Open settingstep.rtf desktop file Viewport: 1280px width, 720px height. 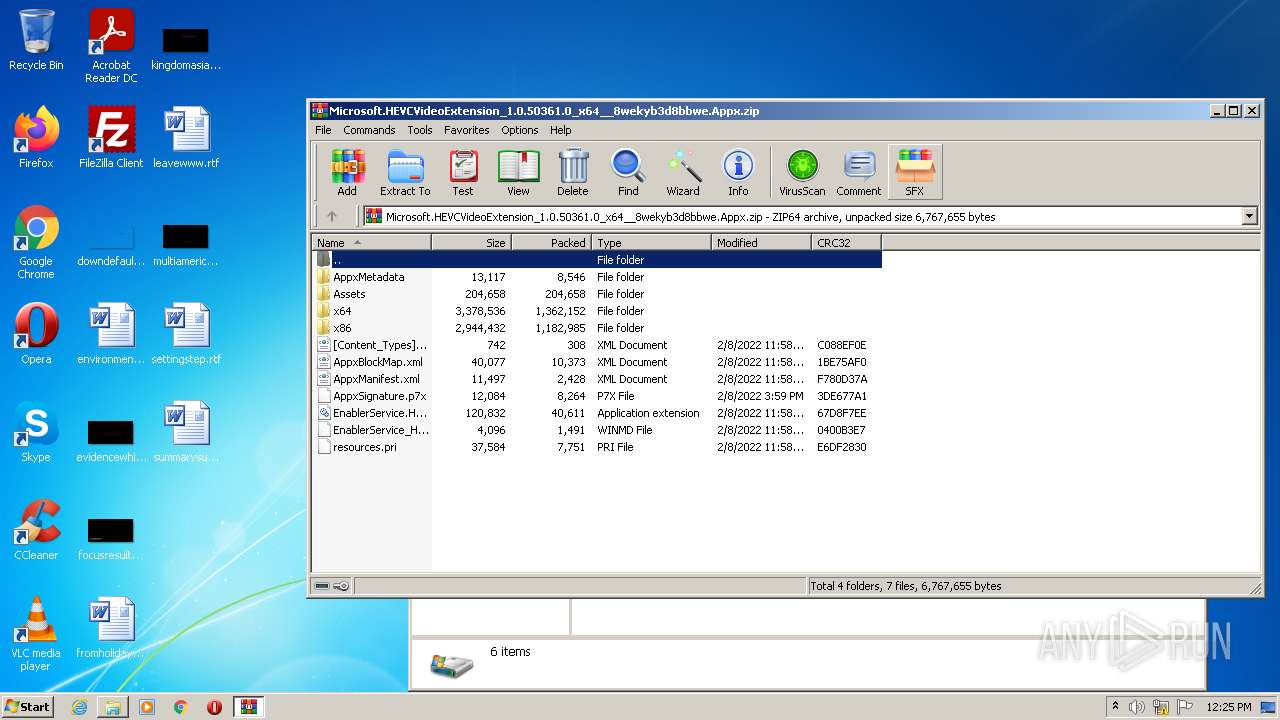[x=186, y=333]
